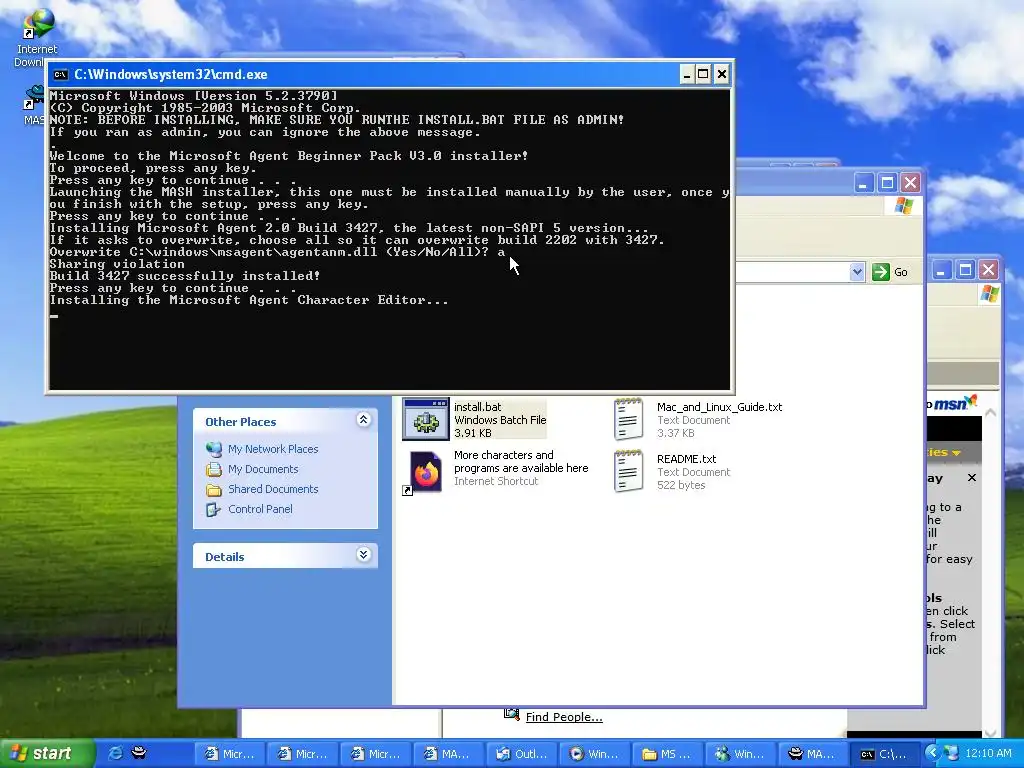Open the Mac_and_Linux_Guide.txt document icon
This screenshot has width=1024, height=768.
pos(628,419)
